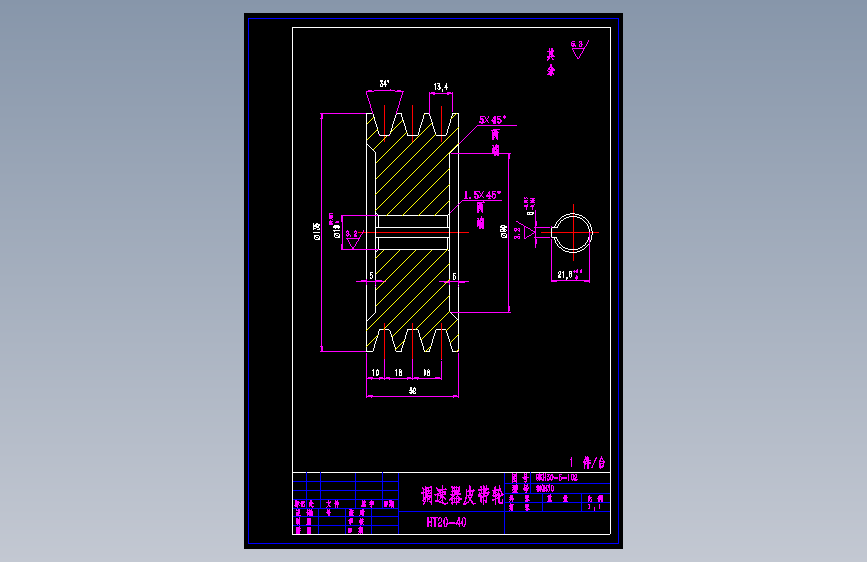Click the 34° groove angle dimension
The height and width of the screenshot is (562, 867).
(384, 84)
